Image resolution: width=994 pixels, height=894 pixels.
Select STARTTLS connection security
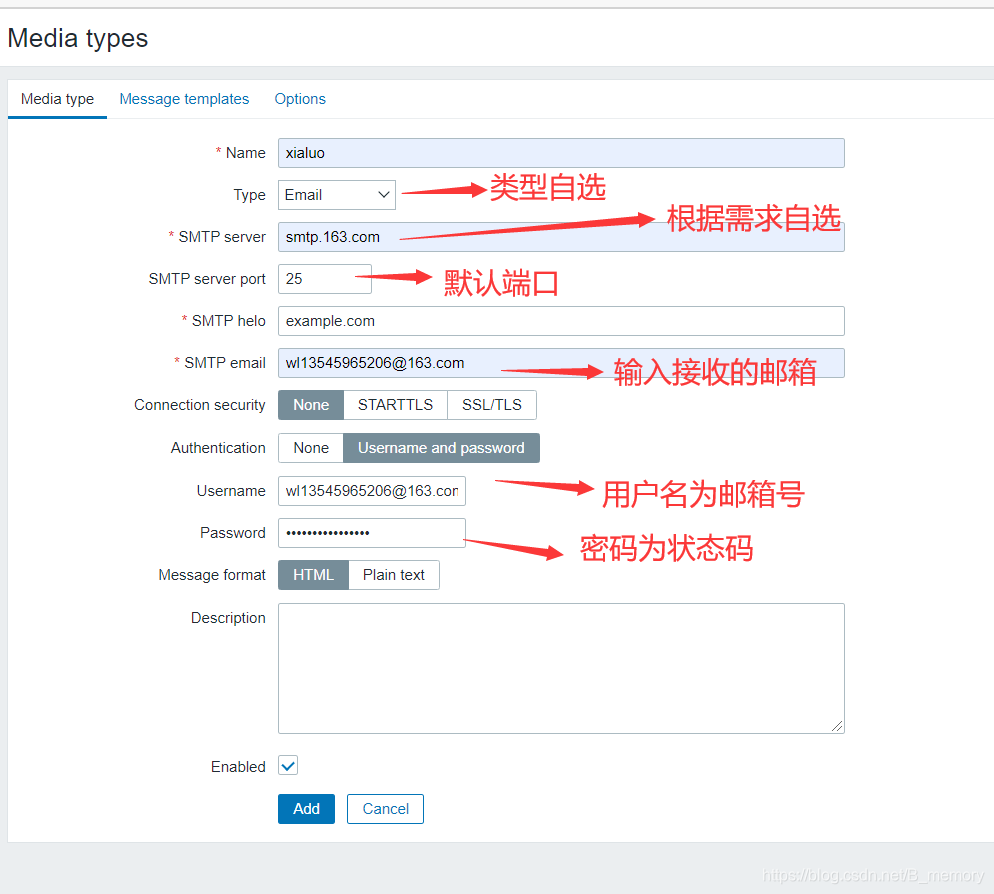[x=396, y=405]
